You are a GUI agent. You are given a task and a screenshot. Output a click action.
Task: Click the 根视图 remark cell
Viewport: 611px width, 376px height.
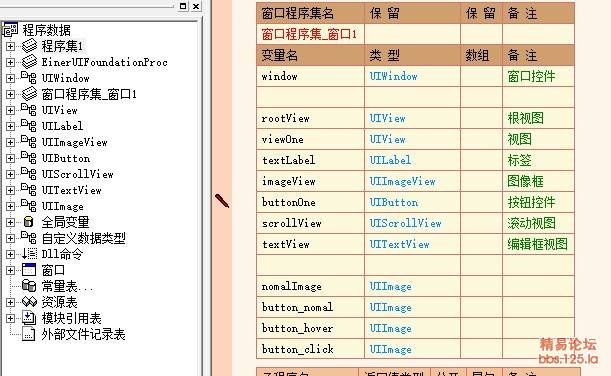click(539, 118)
